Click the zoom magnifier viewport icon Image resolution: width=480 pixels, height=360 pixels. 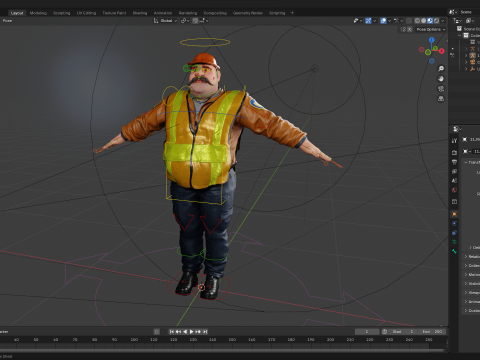coord(441,69)
